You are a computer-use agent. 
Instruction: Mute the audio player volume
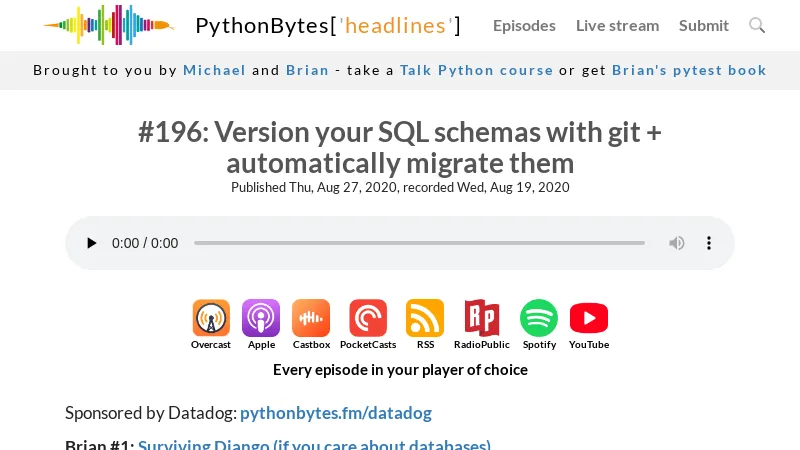(677, 243)
